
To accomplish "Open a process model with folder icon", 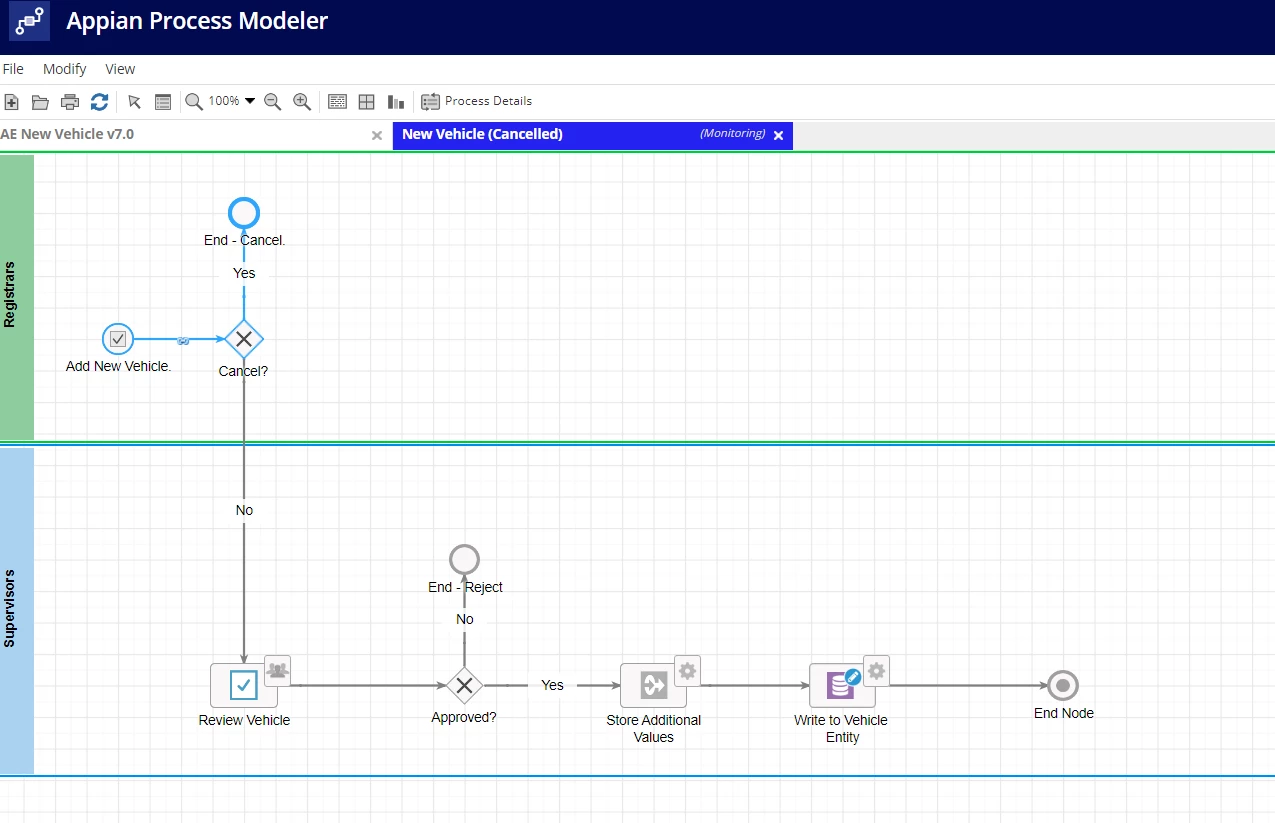I will coord(40,101).
